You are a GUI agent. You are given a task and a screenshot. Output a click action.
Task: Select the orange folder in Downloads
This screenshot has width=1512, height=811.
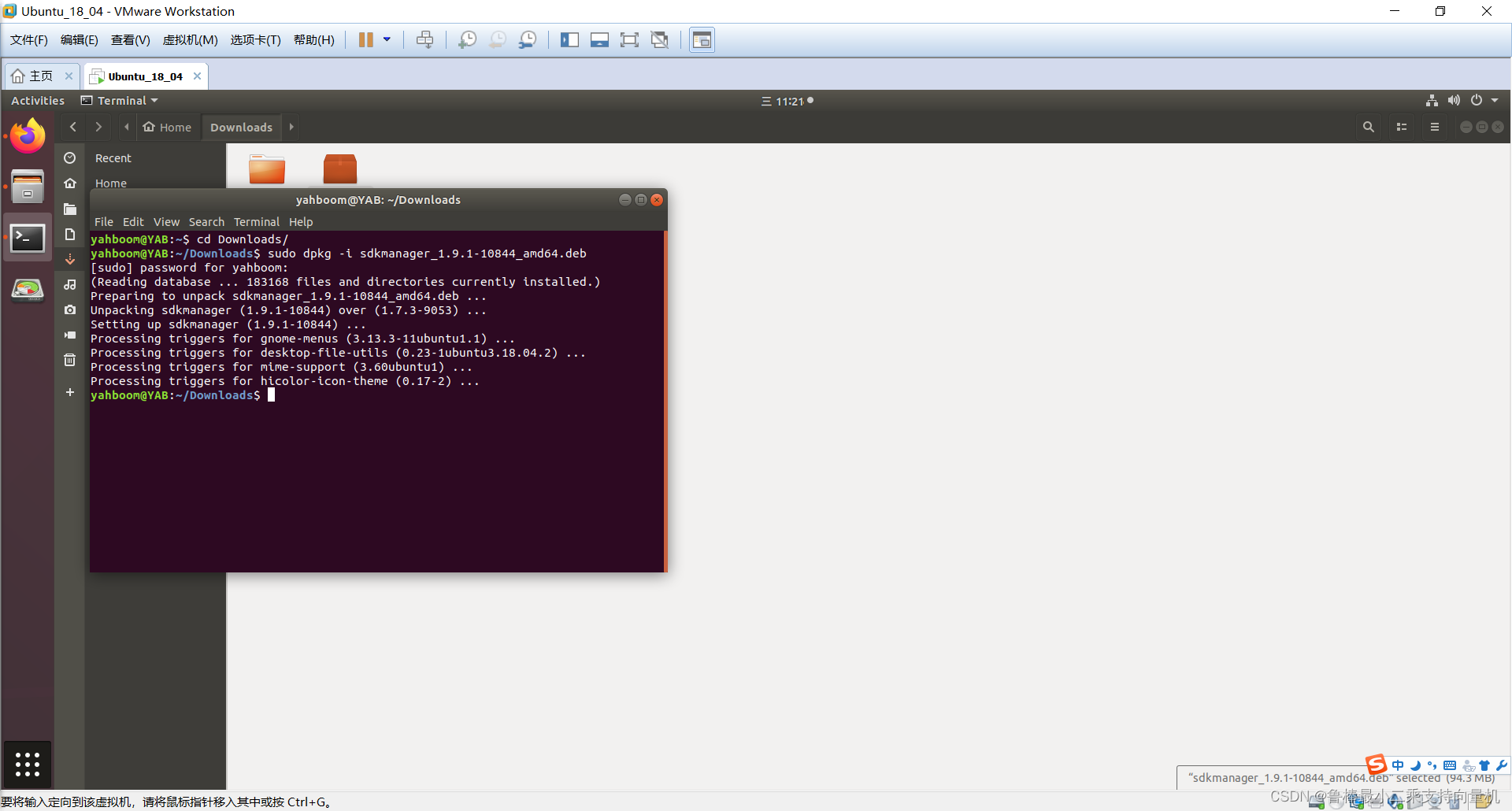click(x=267, y=168)
